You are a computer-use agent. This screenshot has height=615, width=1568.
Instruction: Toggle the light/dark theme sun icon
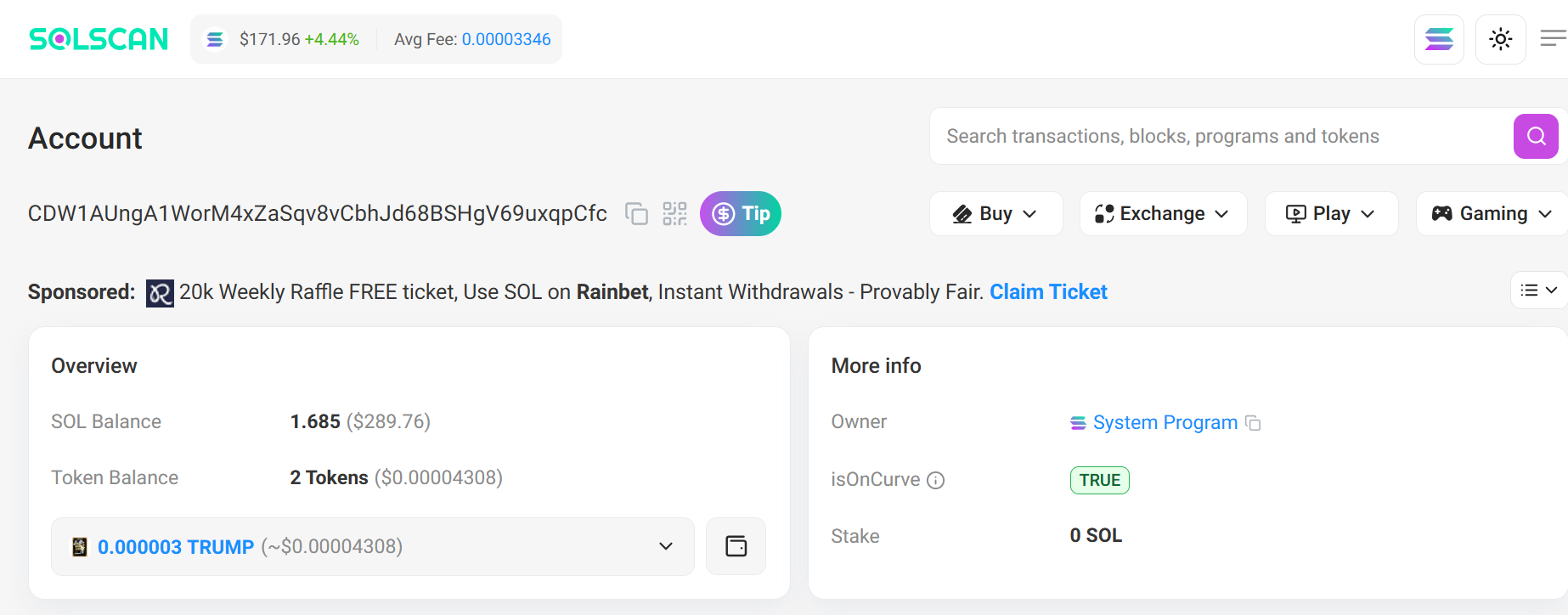point(1501,39)
